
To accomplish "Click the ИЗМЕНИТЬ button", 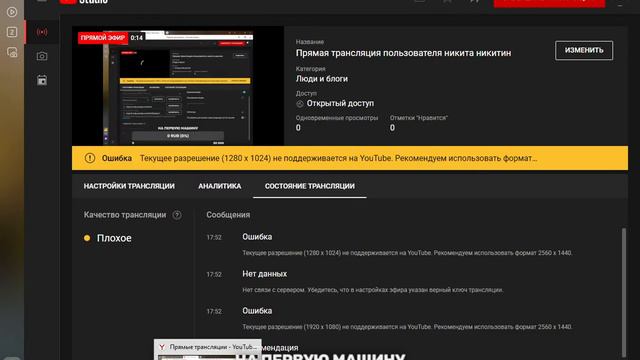I will [x=584, y=50].
